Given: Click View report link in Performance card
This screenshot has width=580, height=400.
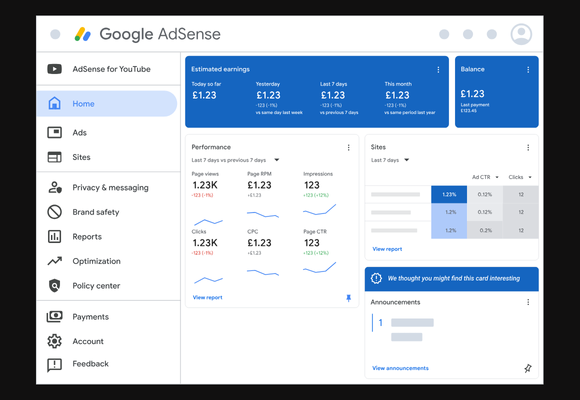Looking at the screenshot, I should [208, 298].
